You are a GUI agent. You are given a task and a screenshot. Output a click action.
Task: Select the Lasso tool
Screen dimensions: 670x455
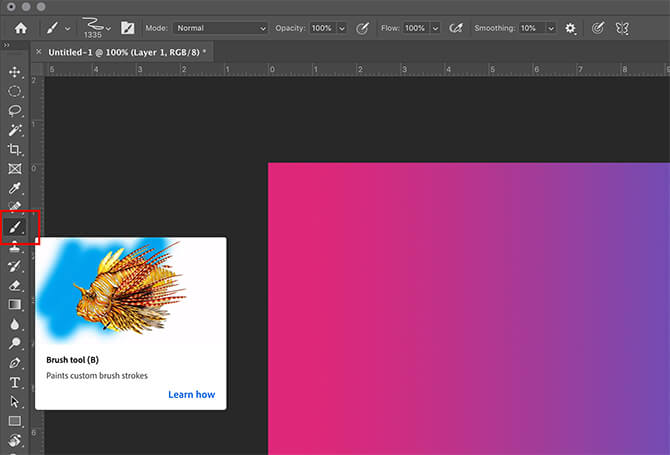click(x=15, y=110)
